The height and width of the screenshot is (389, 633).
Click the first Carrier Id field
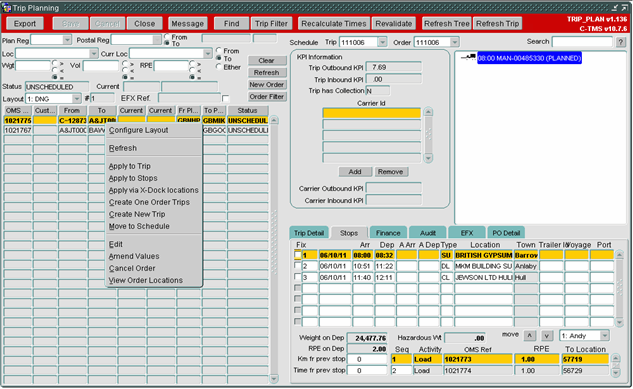pos(371,113)
